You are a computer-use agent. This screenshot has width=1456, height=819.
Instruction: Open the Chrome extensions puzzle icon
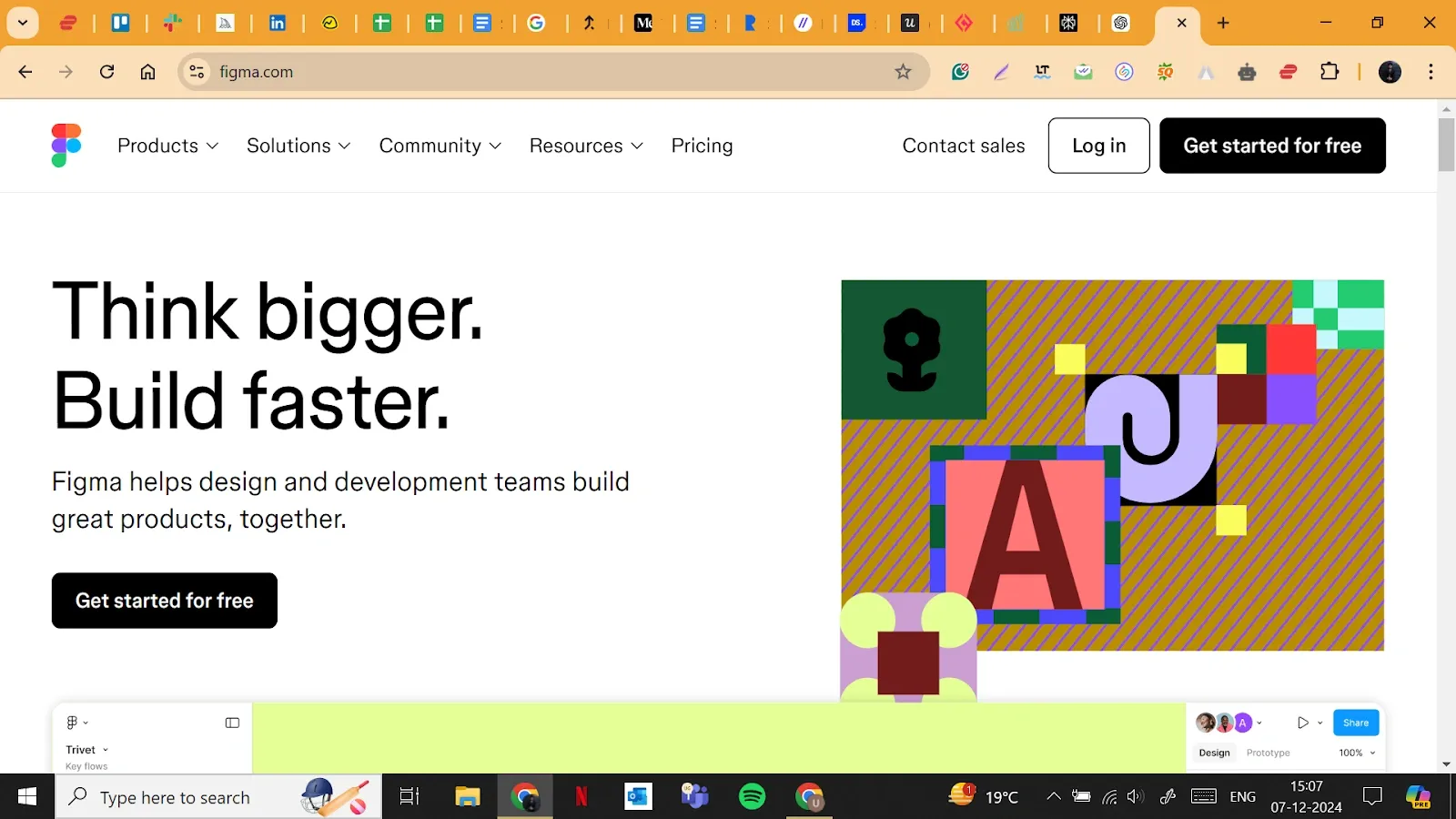point(1330,72)
